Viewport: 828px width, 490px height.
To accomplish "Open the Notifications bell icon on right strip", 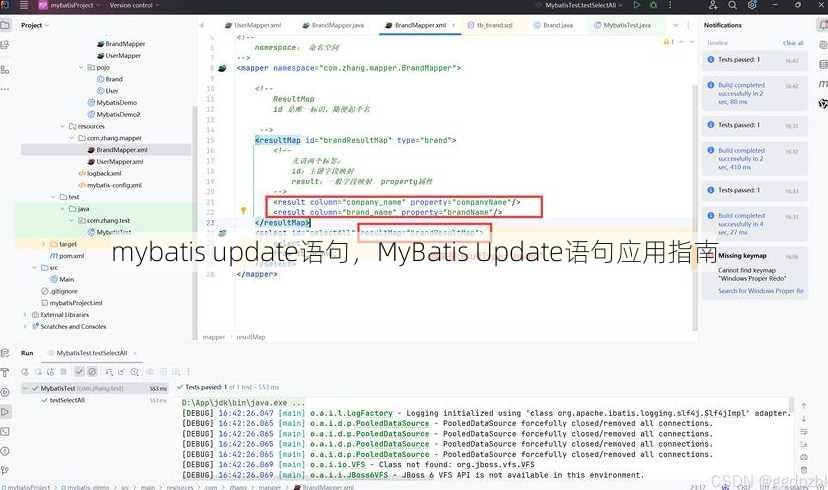I will click(823, 25).
